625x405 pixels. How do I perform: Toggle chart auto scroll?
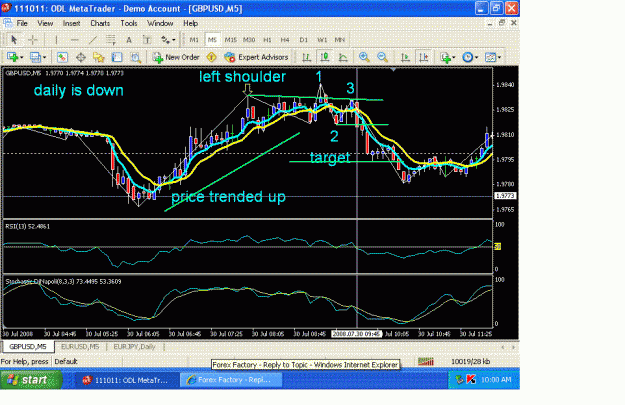pos(405,57)
